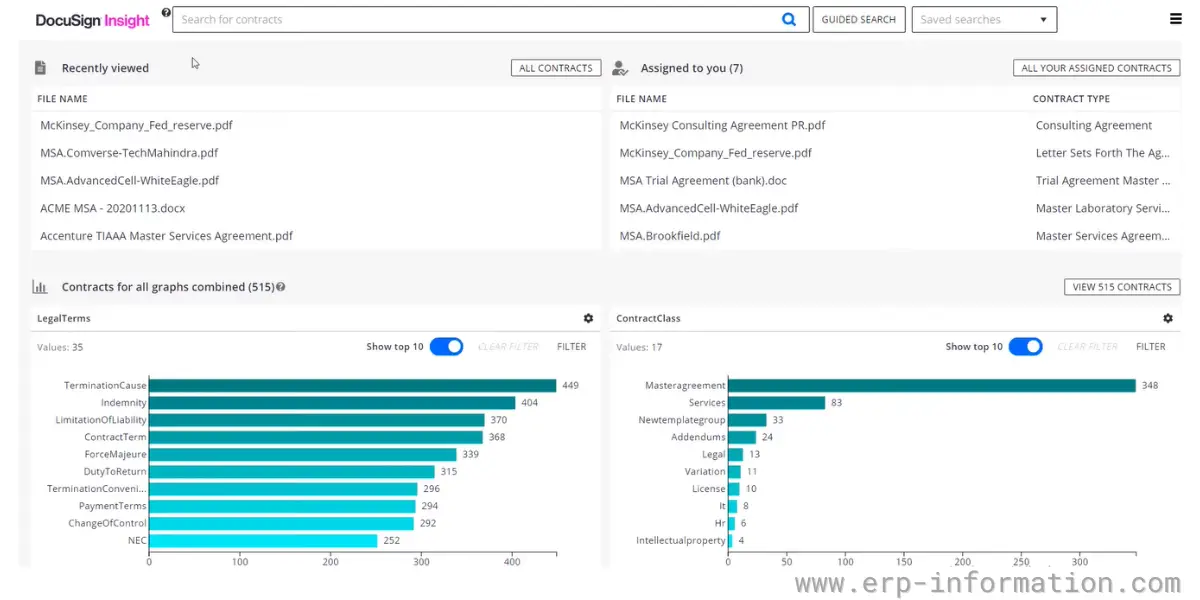Select the ChangeOfControl bar

[x=281, y=523]
